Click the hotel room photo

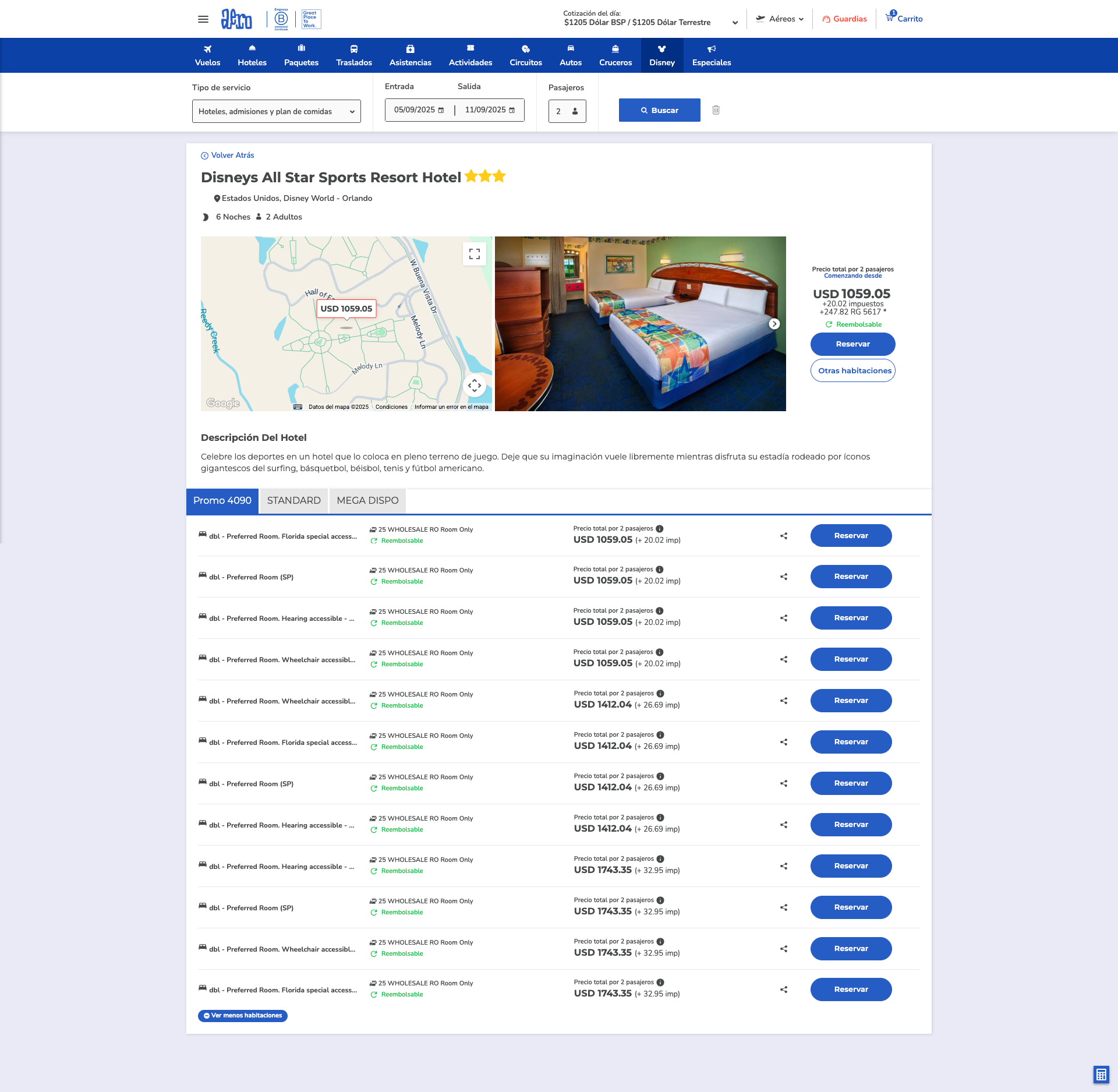[x=641, y=324]
